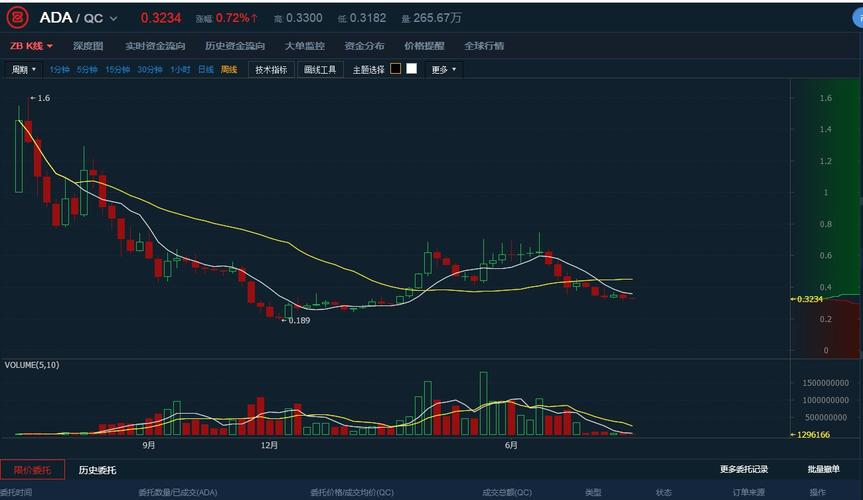The width and height of the screenshot is (863, 500).
Task: Click the yellow 0.3234 current price label
Action: [x=806, y=299]
